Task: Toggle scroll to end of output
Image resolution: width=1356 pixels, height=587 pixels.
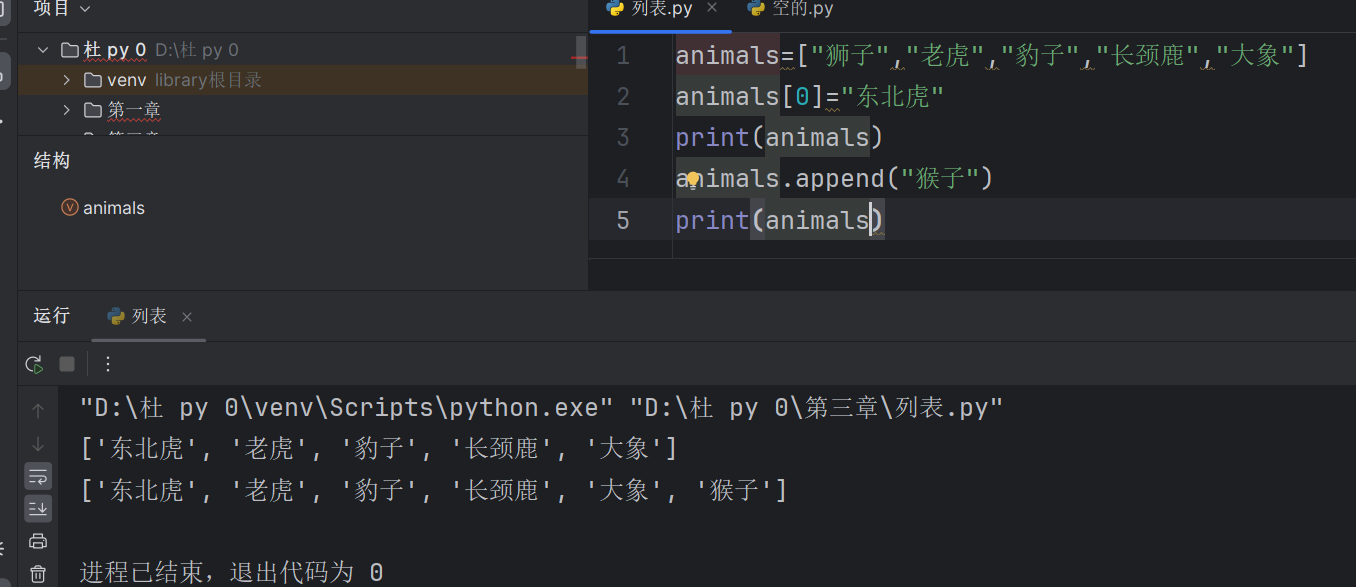Action: click(38, 509)
